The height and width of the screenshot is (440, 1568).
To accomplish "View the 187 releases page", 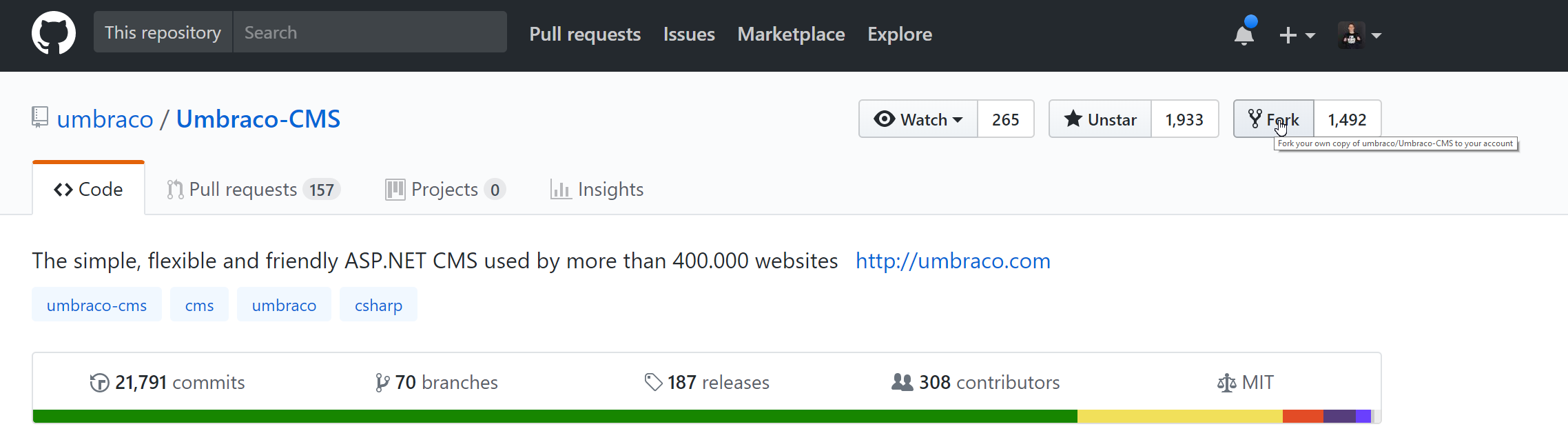I will coord(707,382).
